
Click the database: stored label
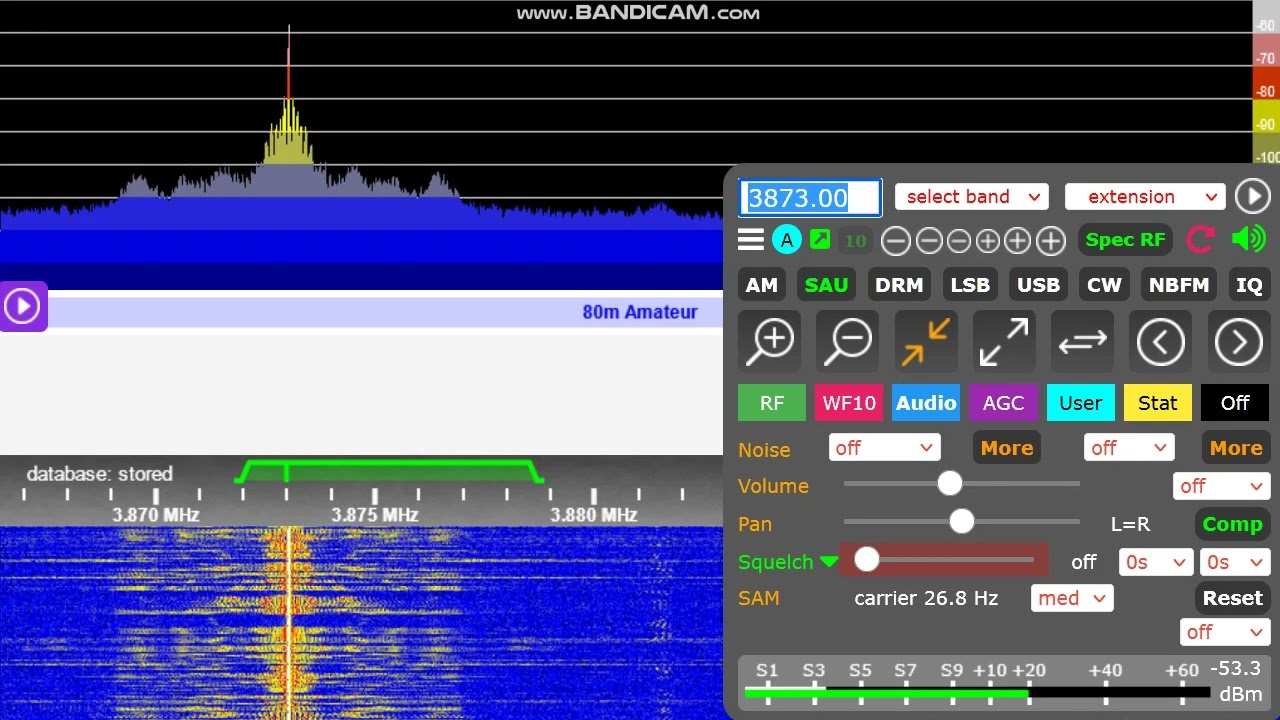coord(100,474)
